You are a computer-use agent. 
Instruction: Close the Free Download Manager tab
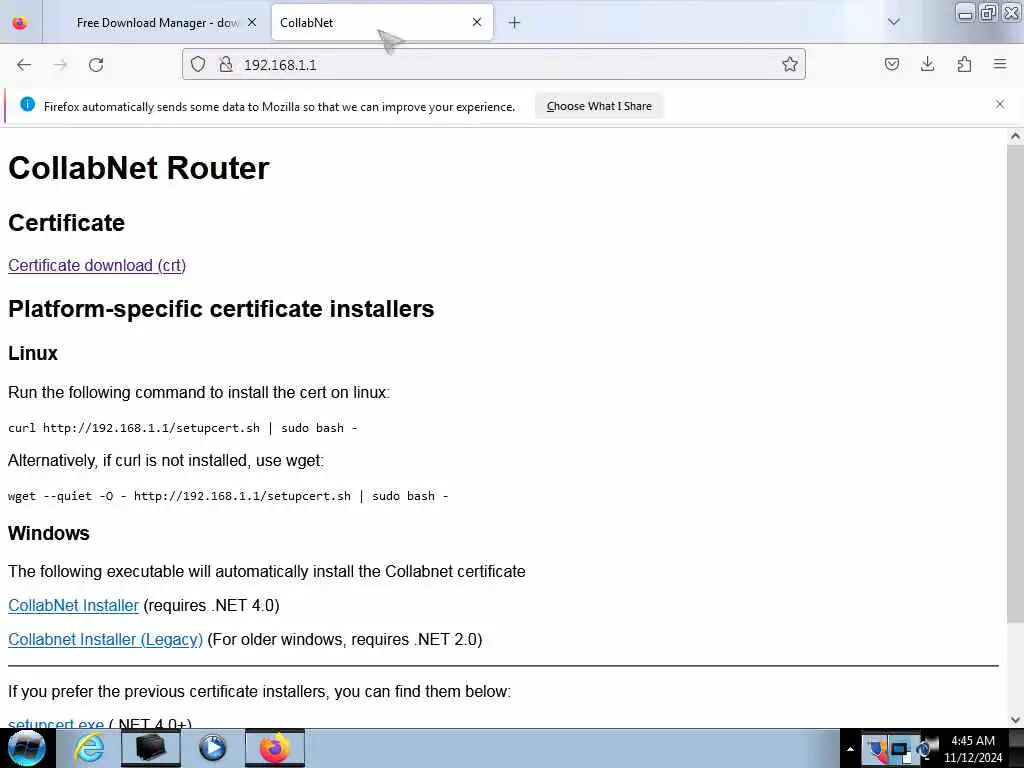coord(252,22)
